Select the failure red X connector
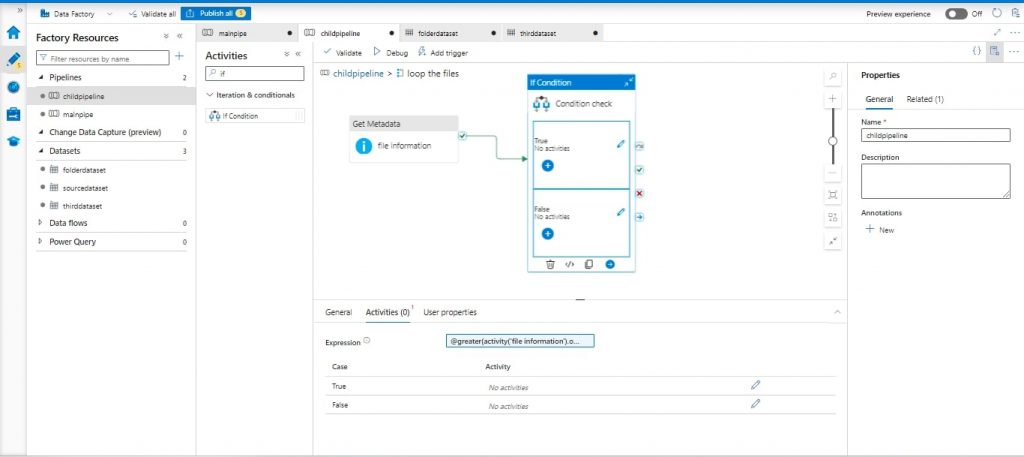Viewport: 1024px width, 457px height. coord(639,193)
